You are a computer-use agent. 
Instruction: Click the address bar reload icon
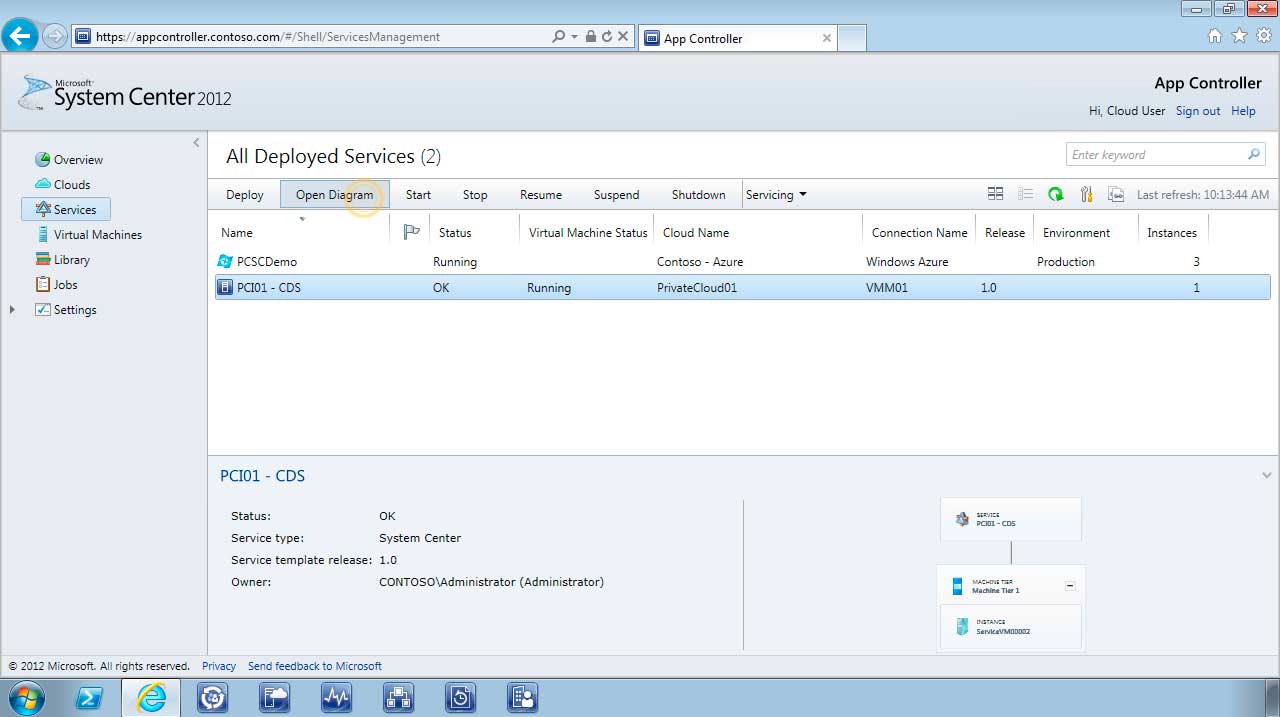pyautogui.click(x=607, y=36)
